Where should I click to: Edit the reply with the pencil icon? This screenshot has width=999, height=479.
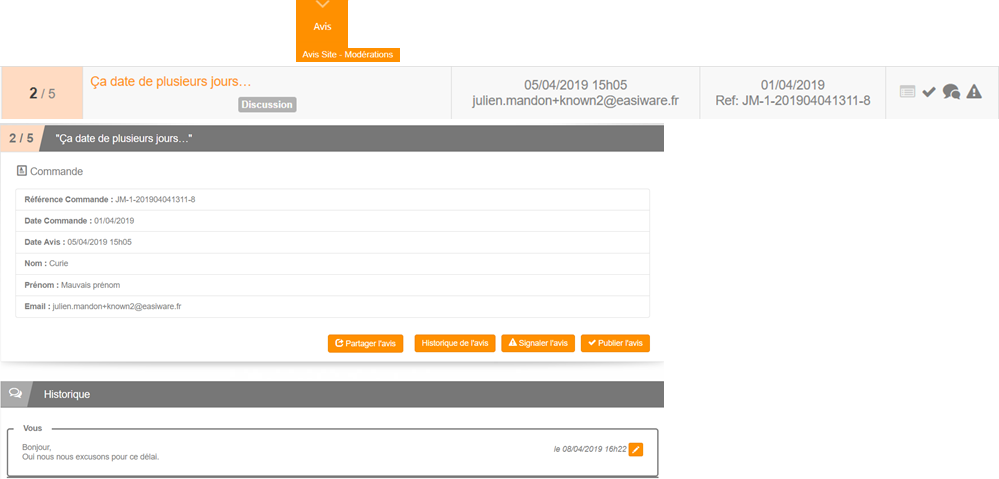(x=636, y=449)
